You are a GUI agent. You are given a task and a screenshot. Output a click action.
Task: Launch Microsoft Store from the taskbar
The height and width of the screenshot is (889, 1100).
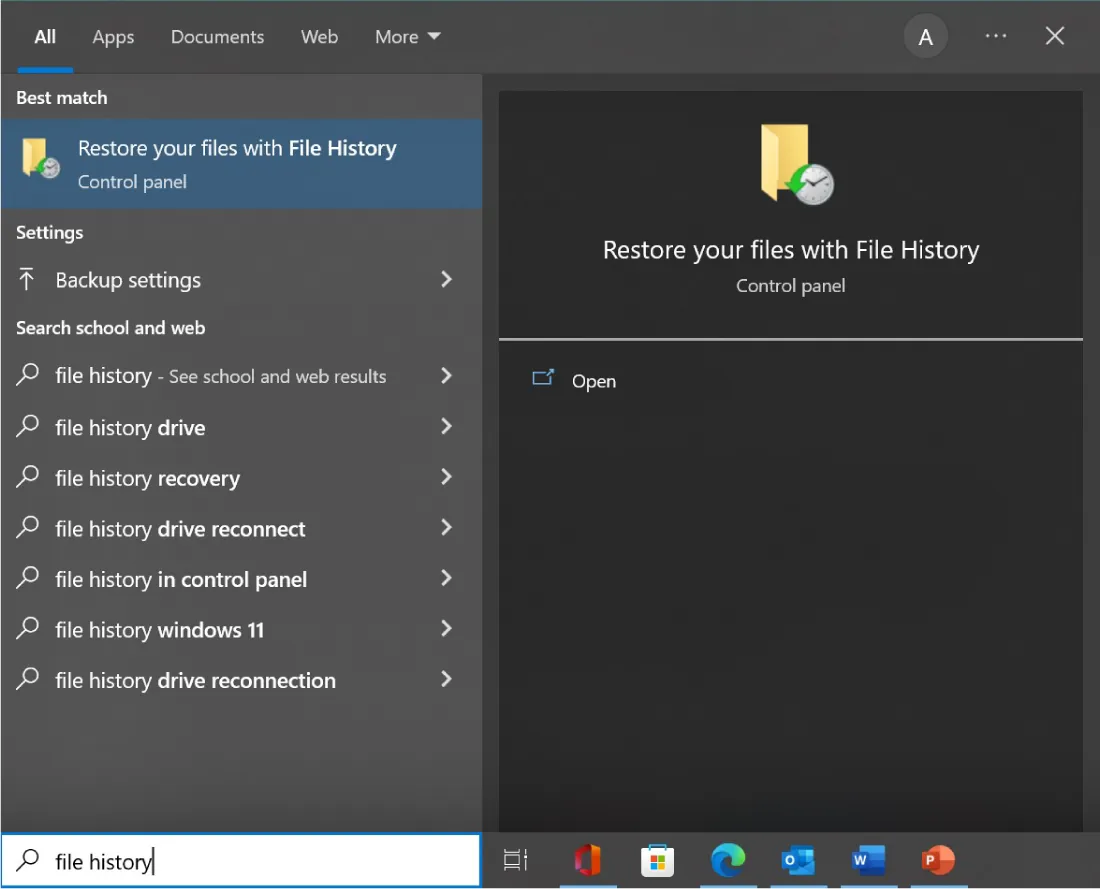[658, 860]
